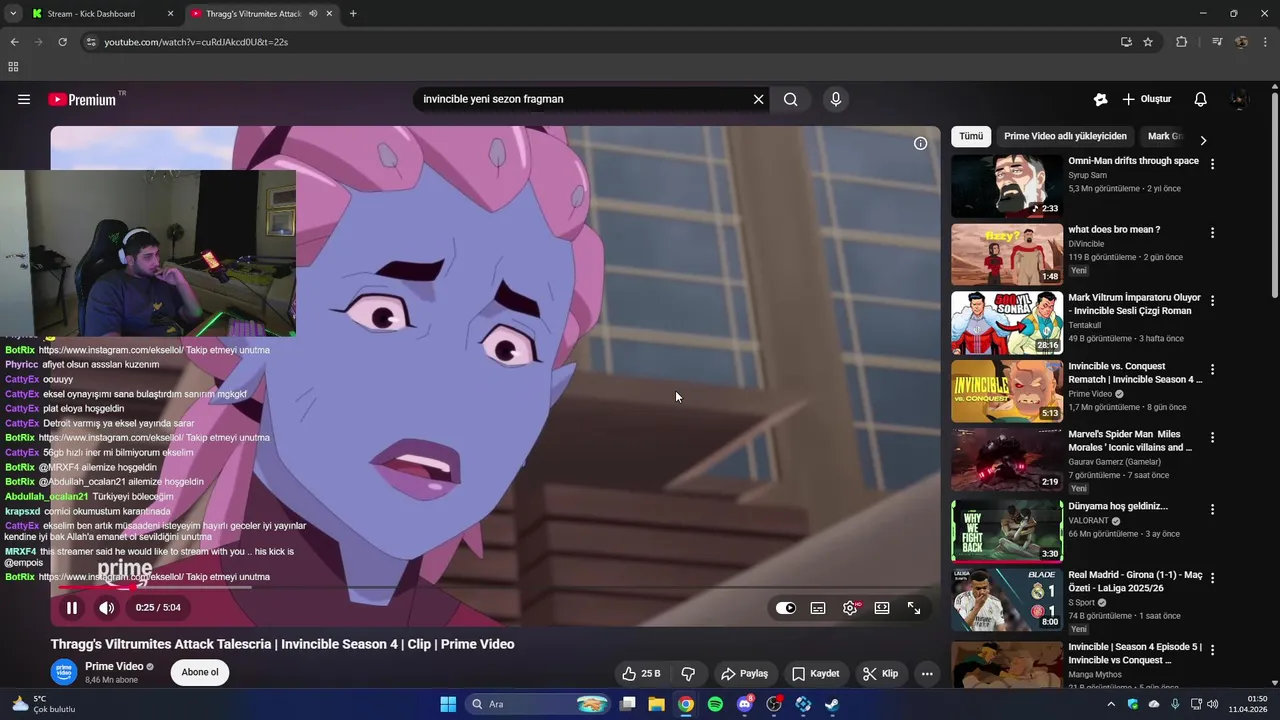Open Windows Start menu

(x=448, y=704)
